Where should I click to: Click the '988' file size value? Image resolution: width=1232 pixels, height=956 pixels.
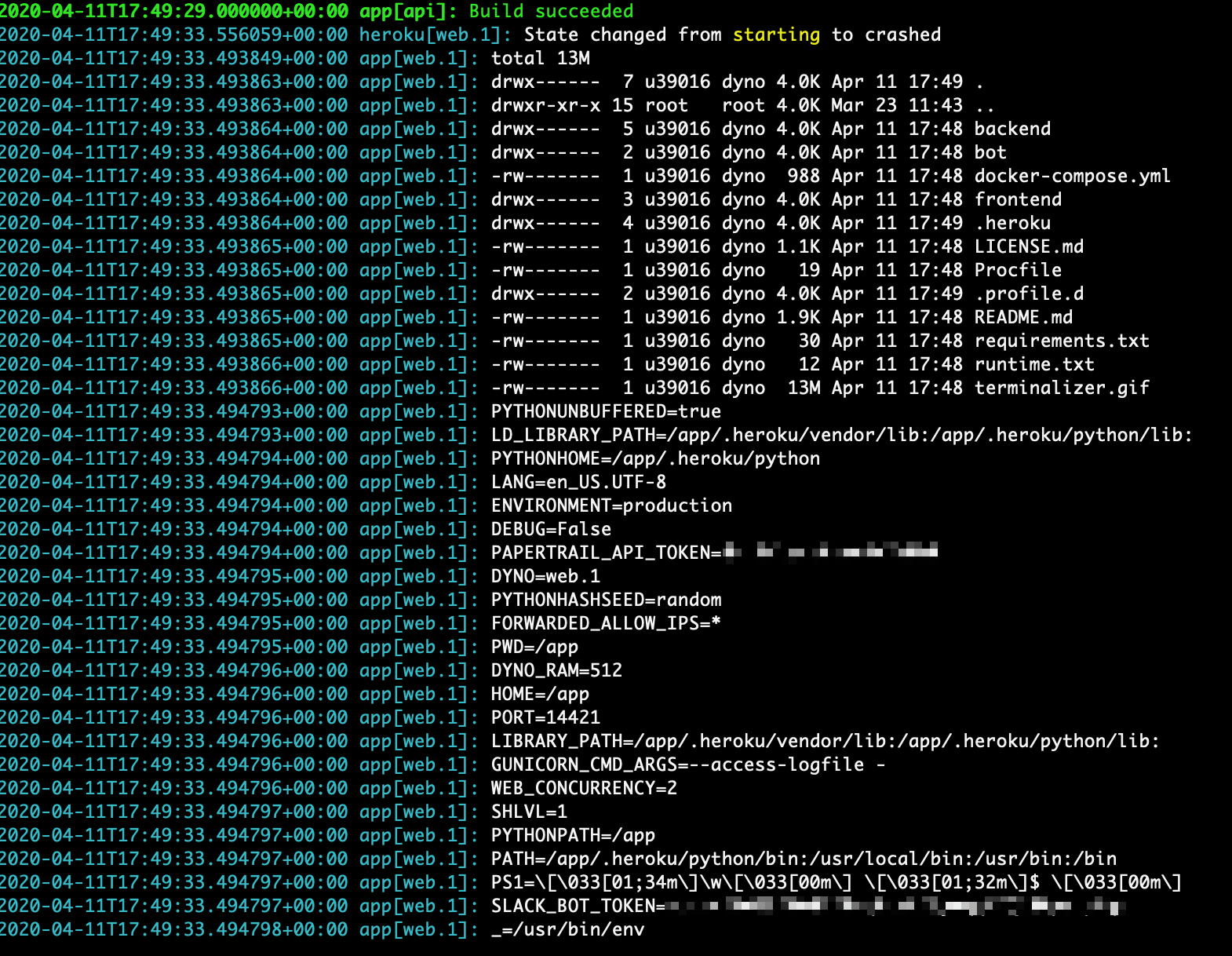pyautogui.click(x=804, y=176)
